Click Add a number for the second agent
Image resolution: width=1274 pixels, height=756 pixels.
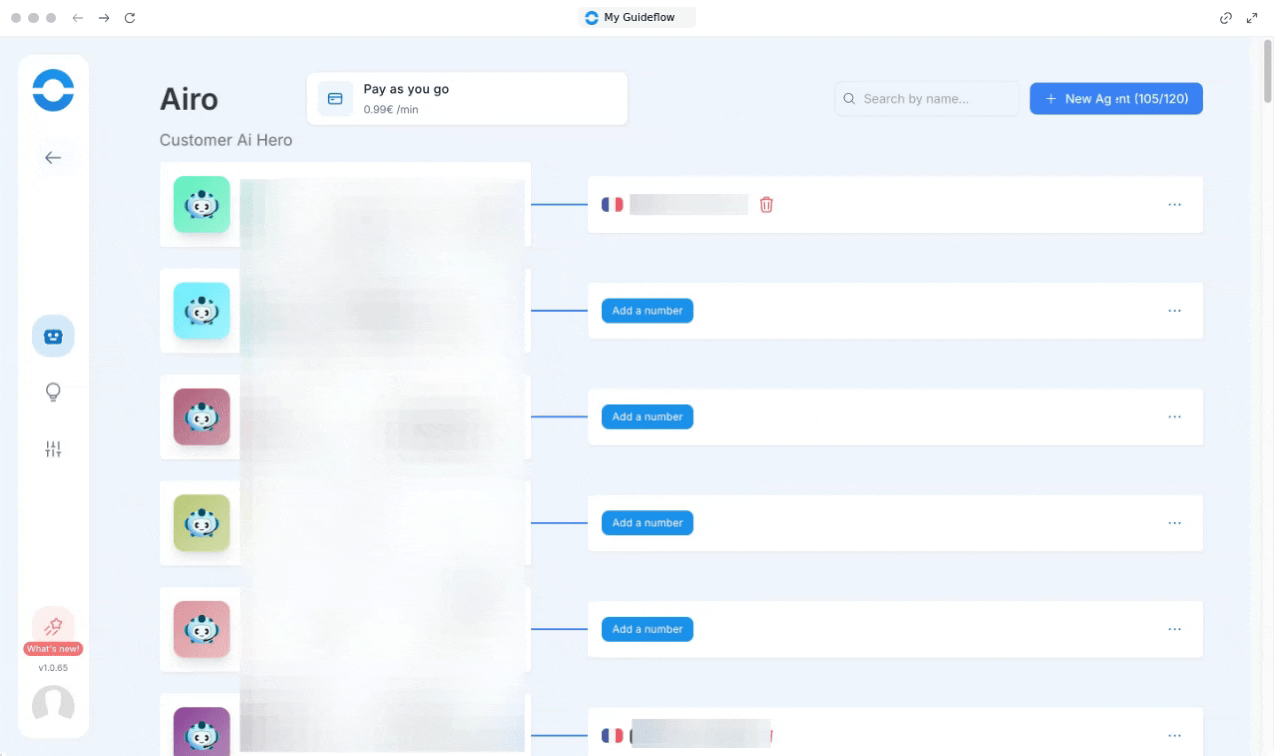[x=647, y=311]
